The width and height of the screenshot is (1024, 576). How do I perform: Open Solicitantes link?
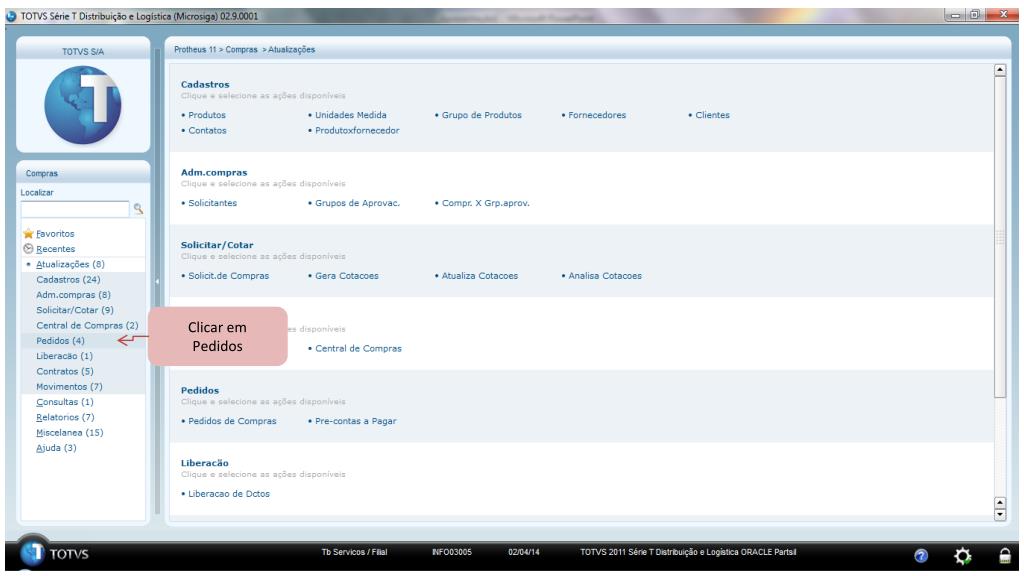(x=212, y=203)
